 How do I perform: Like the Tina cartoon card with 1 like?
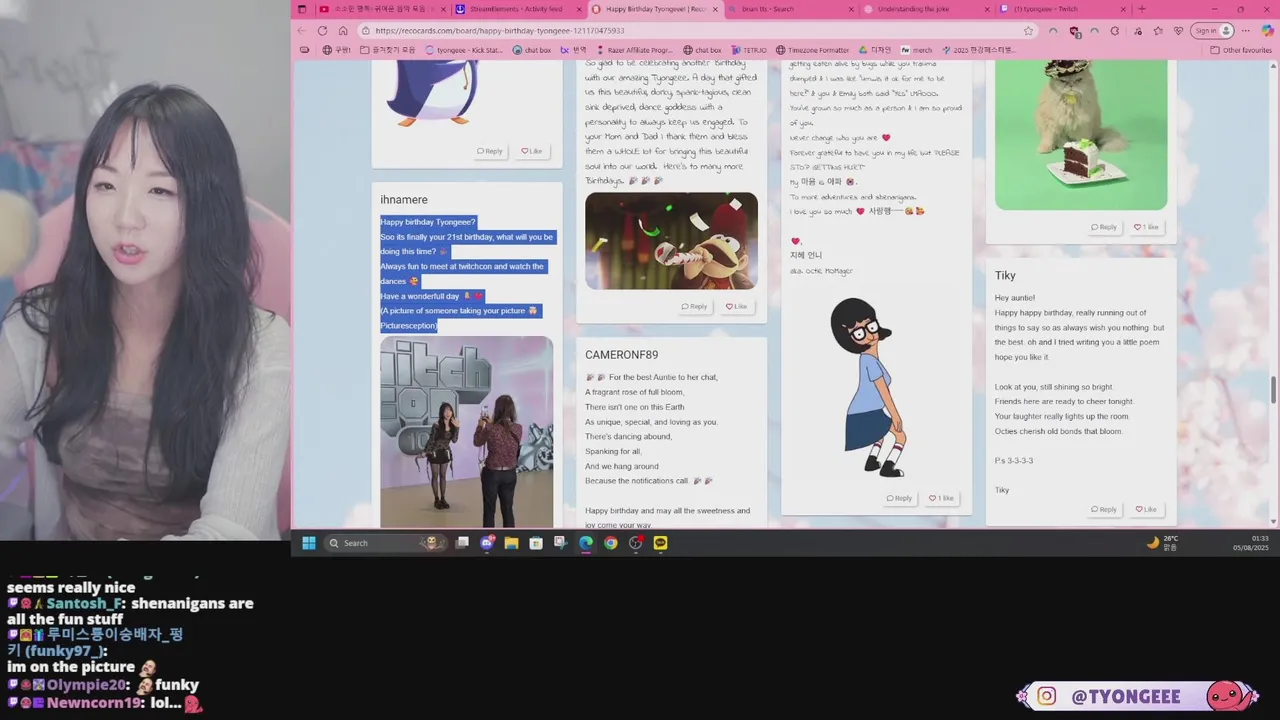(941, 498)
